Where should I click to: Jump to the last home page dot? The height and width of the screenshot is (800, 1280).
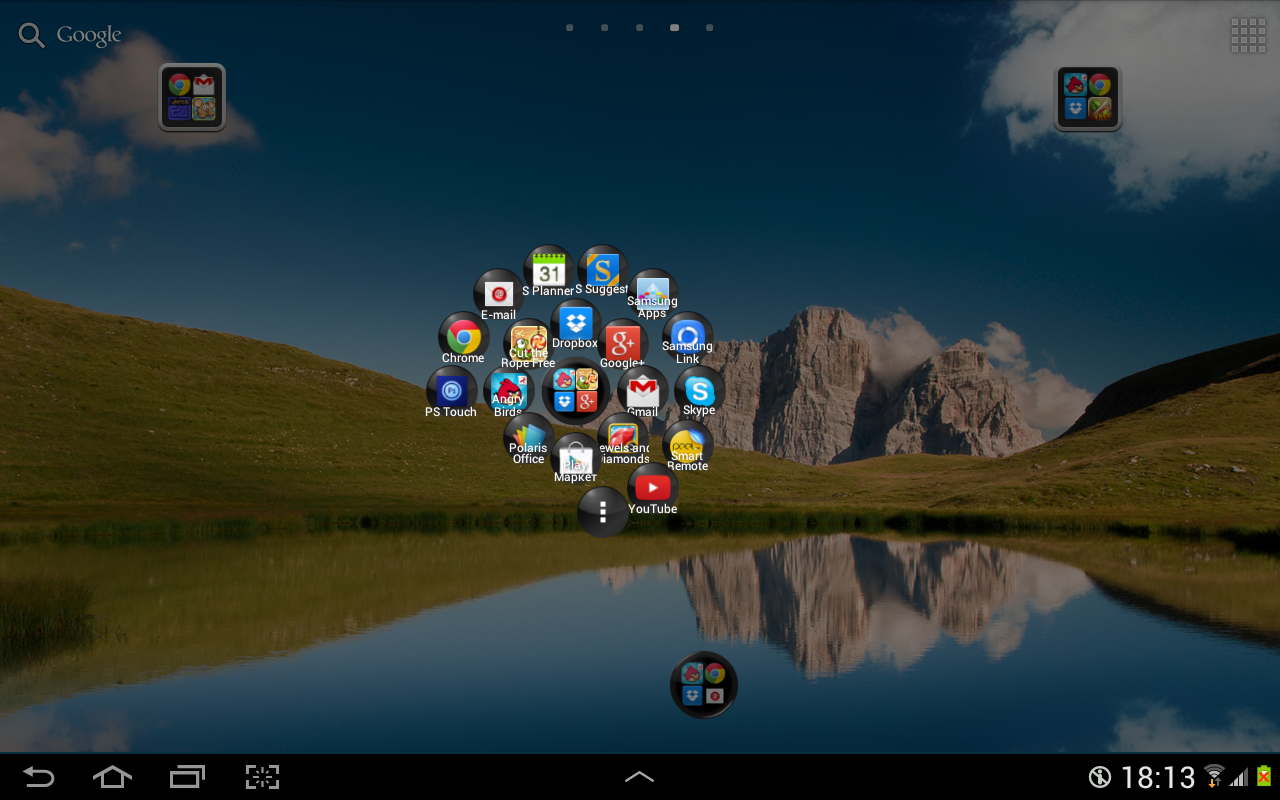[710, 28]
